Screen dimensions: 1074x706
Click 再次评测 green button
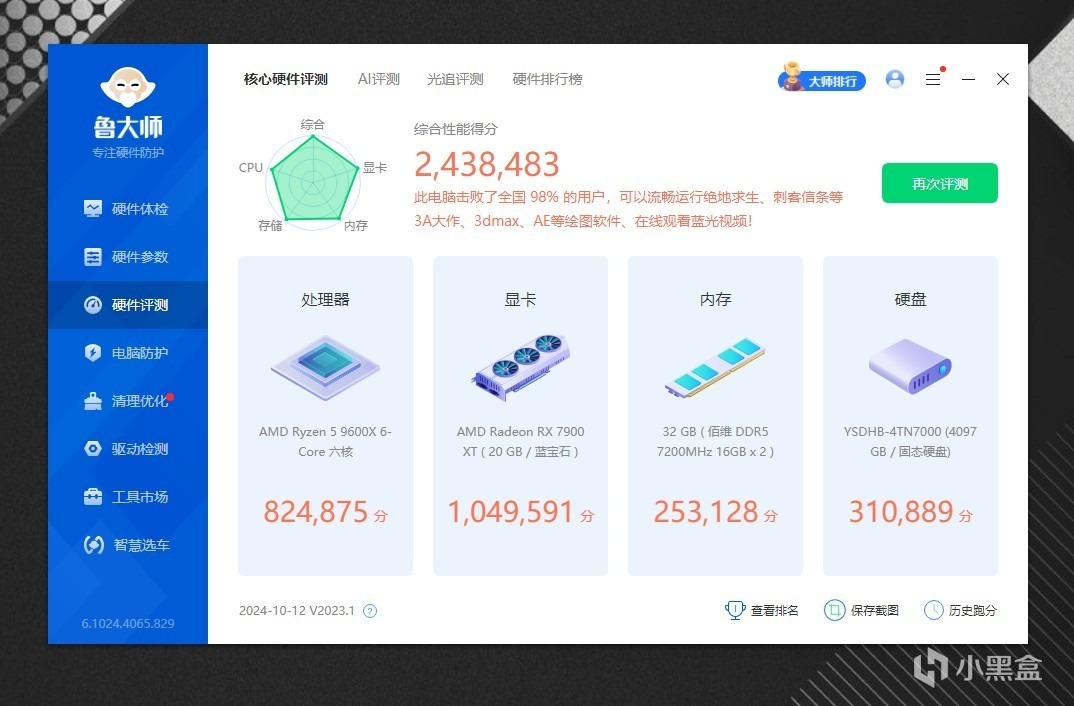pyautogui.click(x=940, y=184)
